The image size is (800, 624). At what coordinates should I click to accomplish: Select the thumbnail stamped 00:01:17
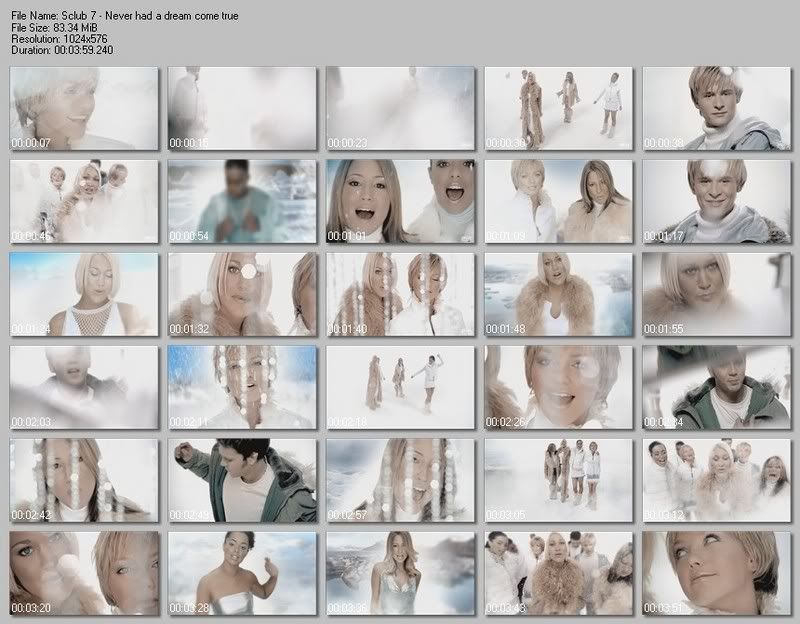click(x=717, y=202)
